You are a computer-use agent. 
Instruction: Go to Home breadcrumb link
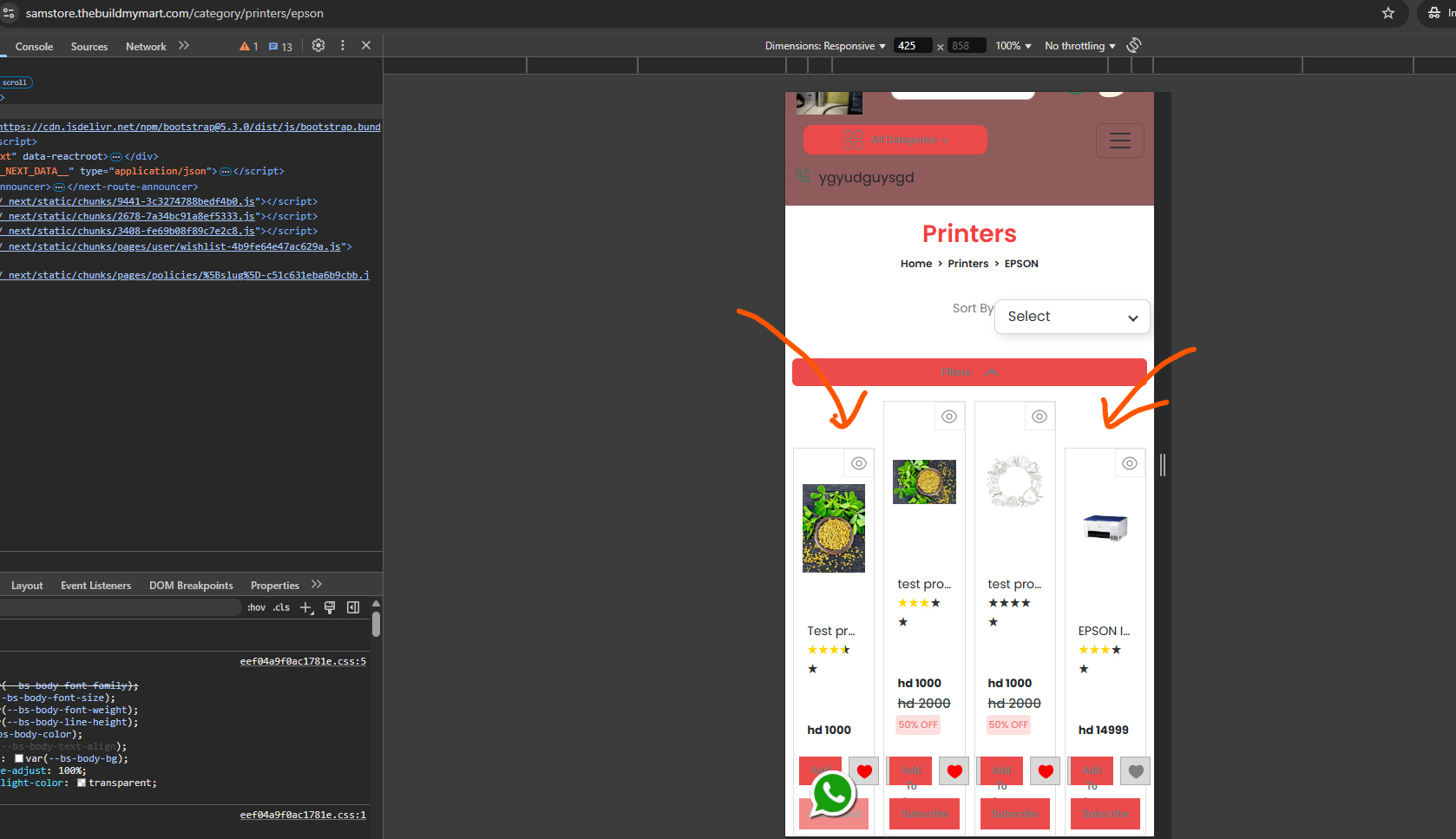[x=916, y=264]
